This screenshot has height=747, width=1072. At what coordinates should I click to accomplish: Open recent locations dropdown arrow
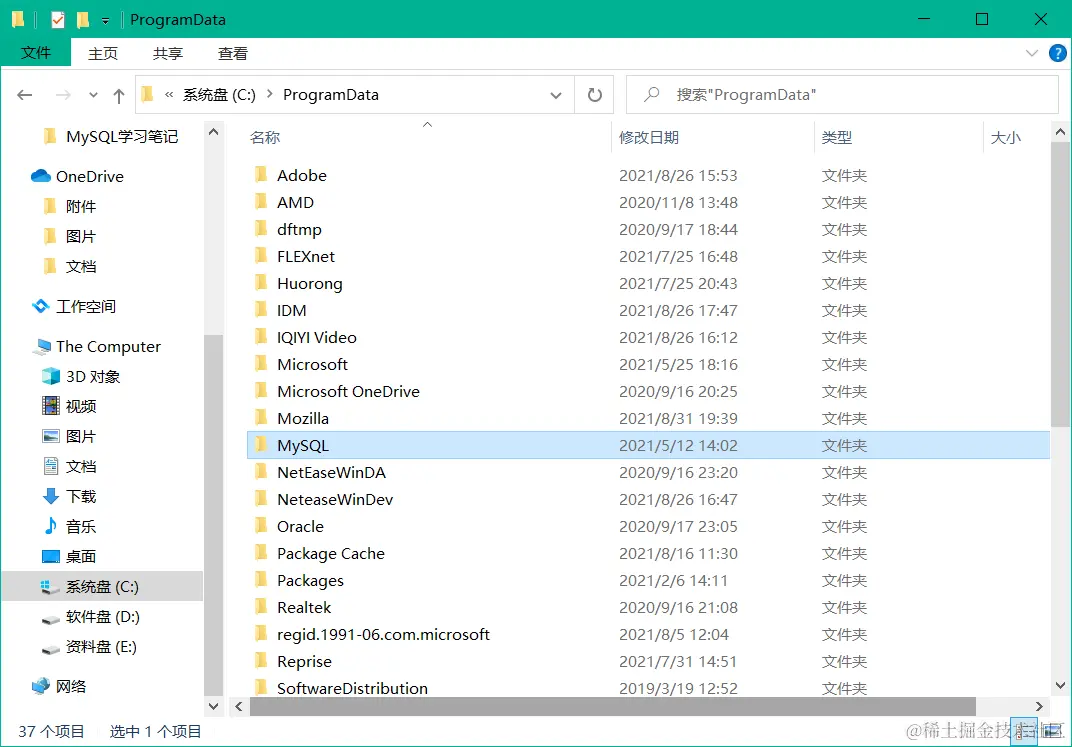click(93, 96)
